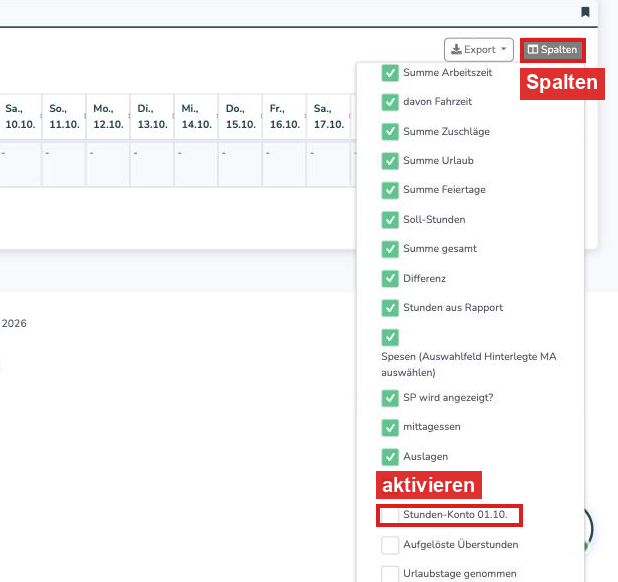Click the Do., 15.10. column header

point(241,117)
